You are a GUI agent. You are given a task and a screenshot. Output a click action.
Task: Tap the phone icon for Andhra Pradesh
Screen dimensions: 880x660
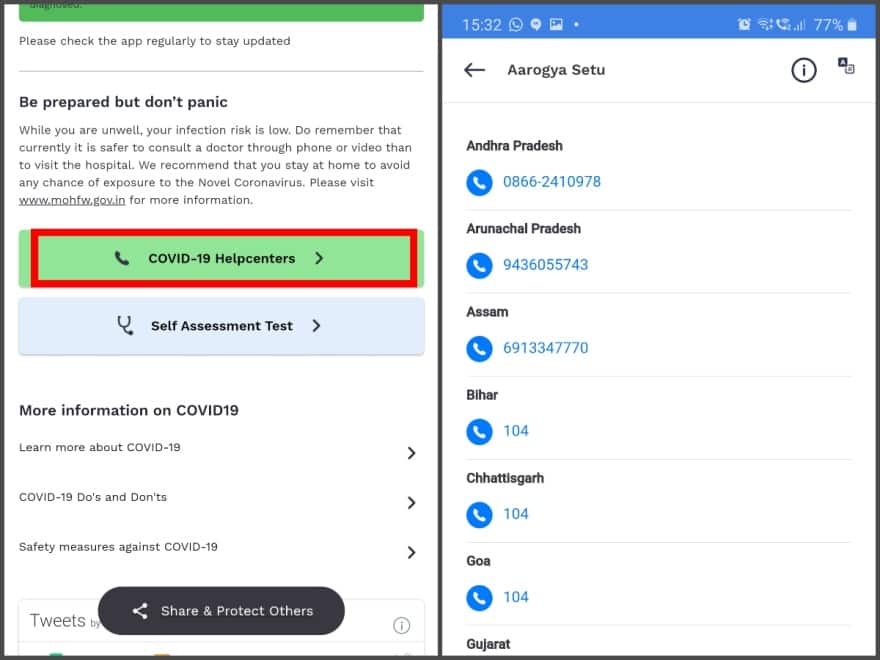[x=479, y=182]
